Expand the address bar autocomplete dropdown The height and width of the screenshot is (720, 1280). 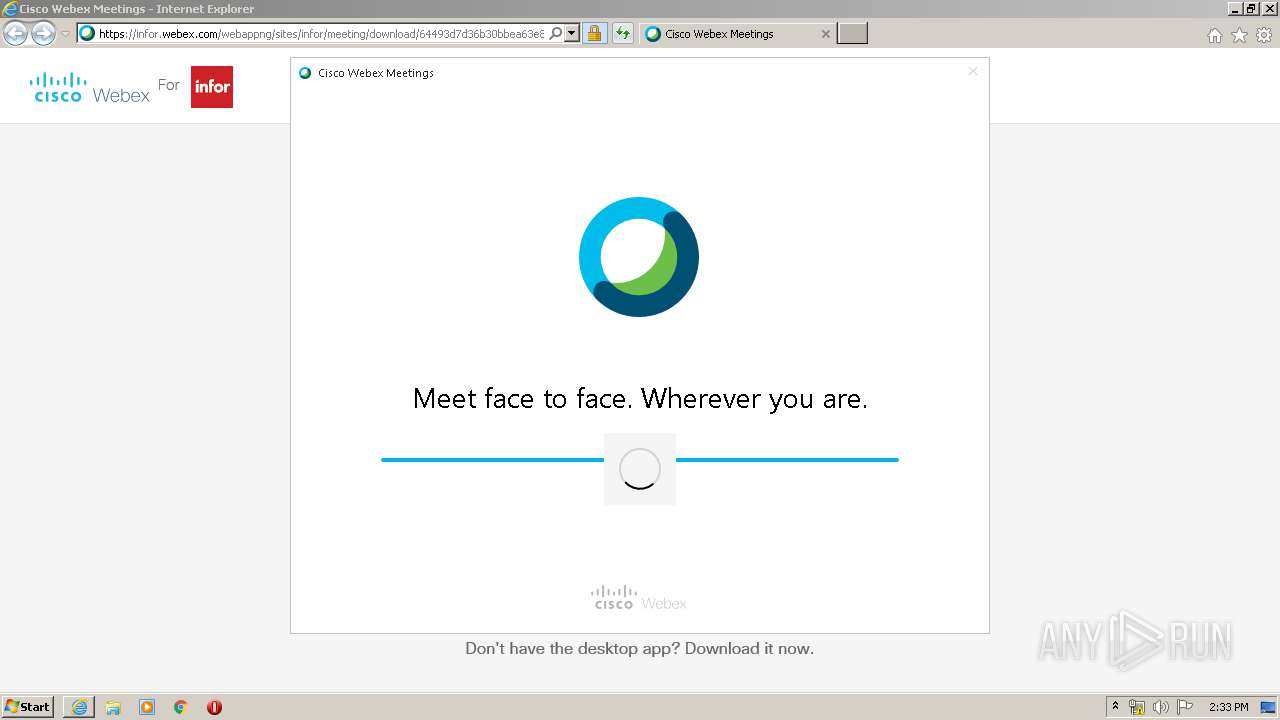572,33
